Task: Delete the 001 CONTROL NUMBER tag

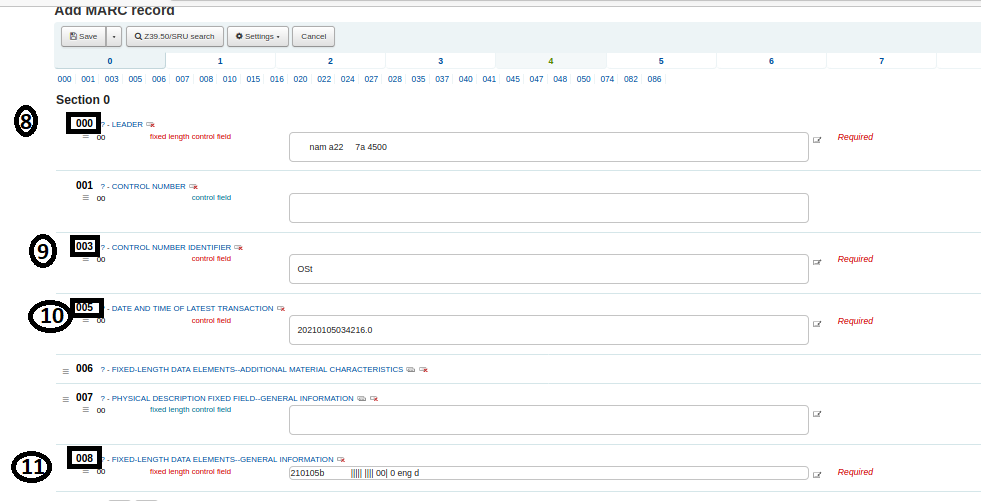Action: point(193,186)
